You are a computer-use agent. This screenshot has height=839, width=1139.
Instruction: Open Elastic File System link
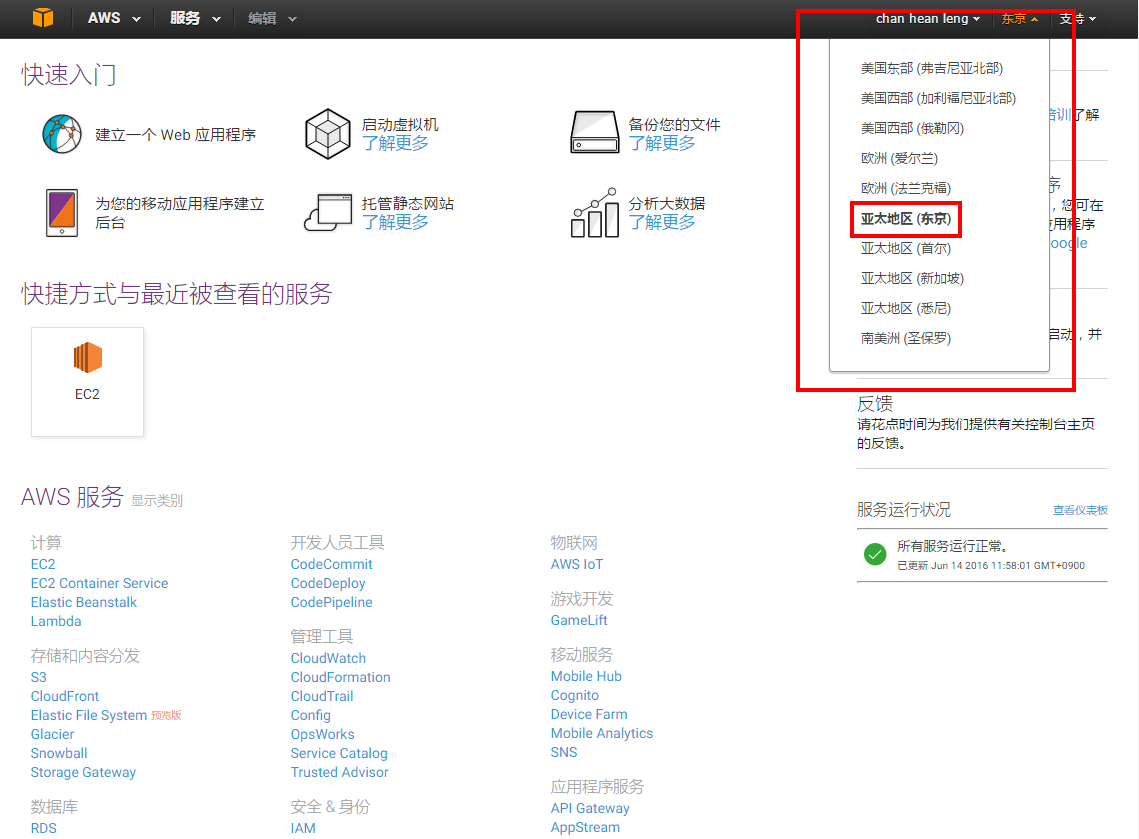click(x=89, y=716)
